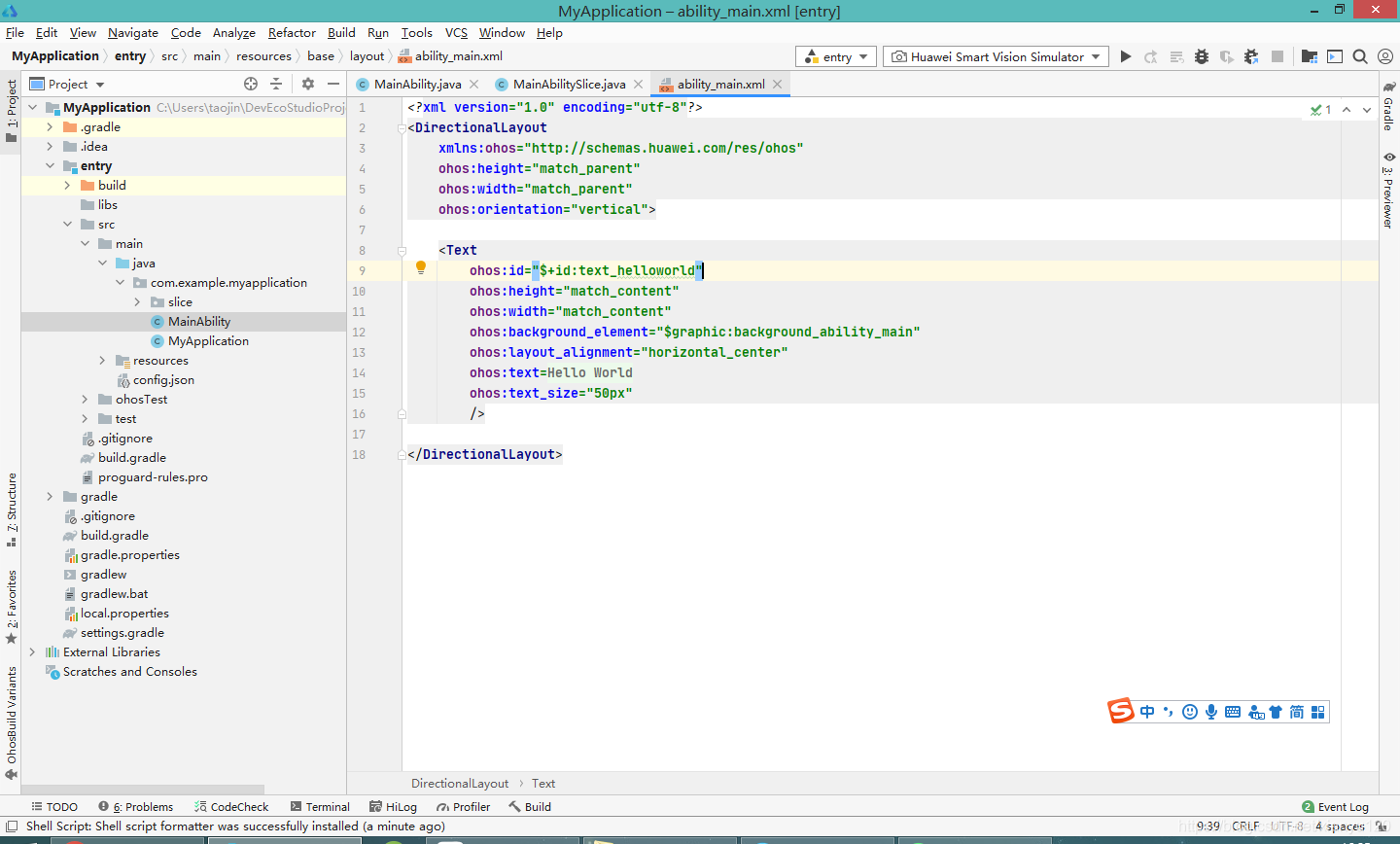Expand the build folder
This screenshot has height=844, width=1400.
coord(67,186)
